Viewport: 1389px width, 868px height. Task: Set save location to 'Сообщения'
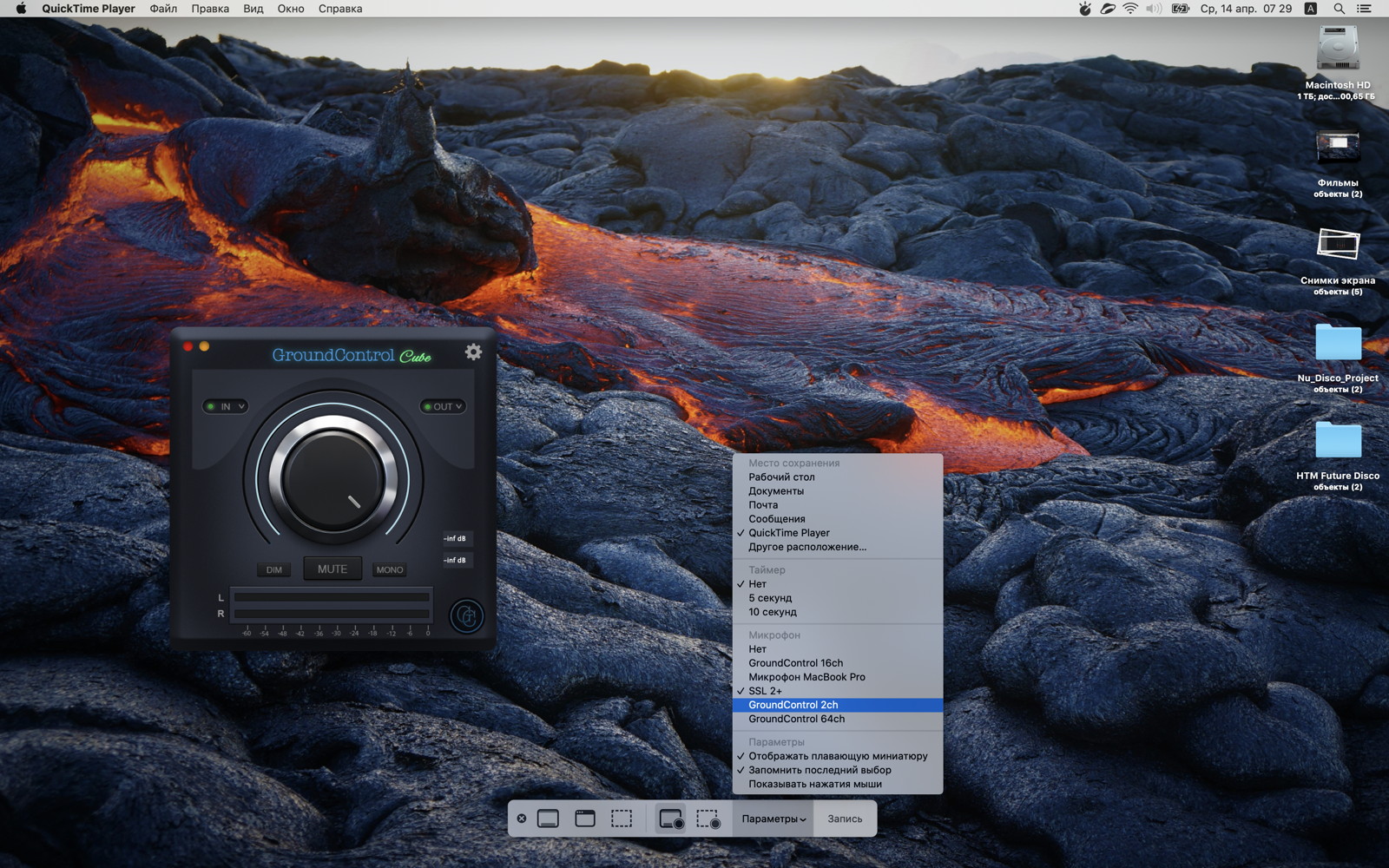point(838,519)
